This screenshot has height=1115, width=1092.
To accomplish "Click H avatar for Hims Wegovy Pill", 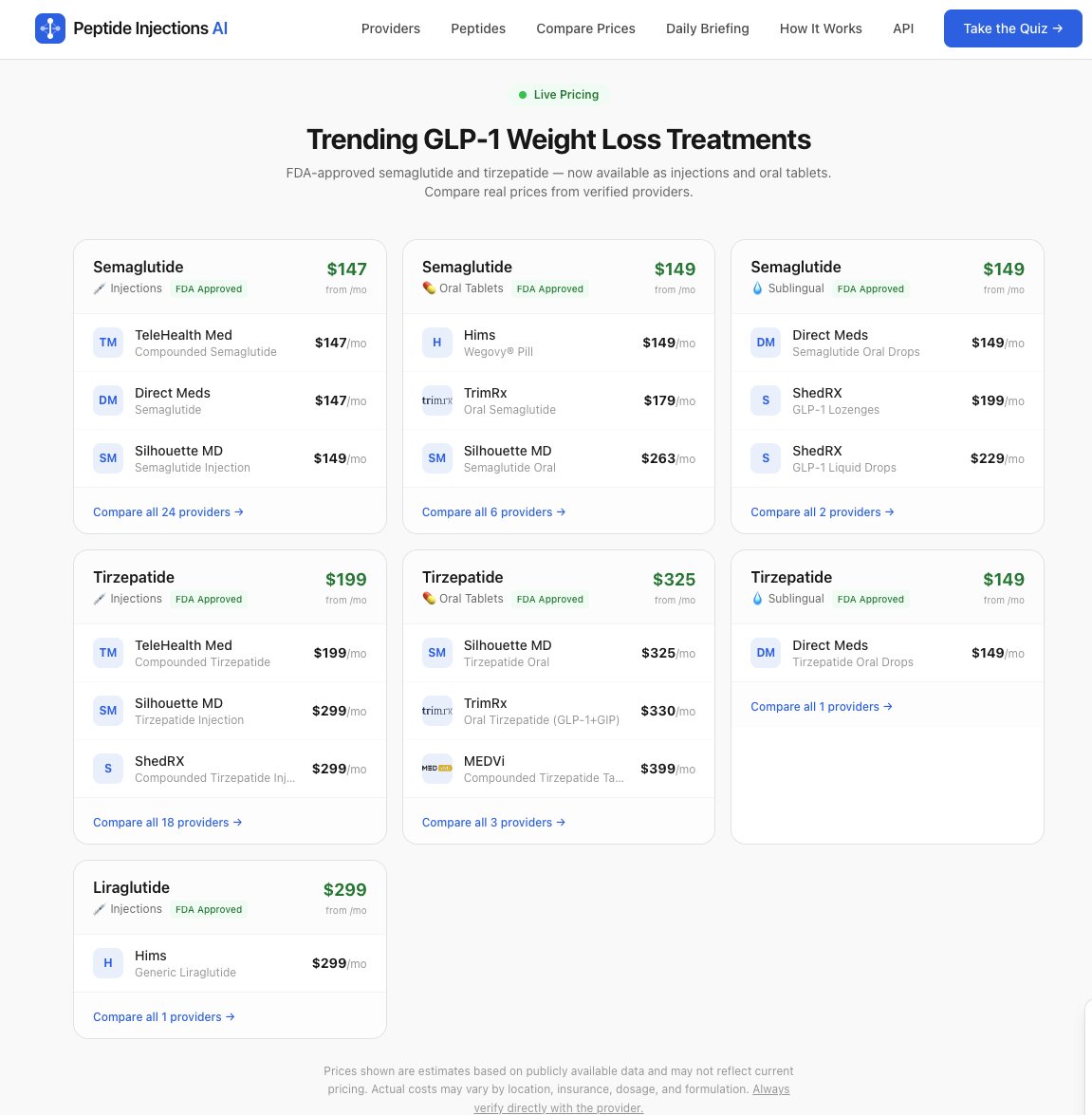I will coord(437,343).
